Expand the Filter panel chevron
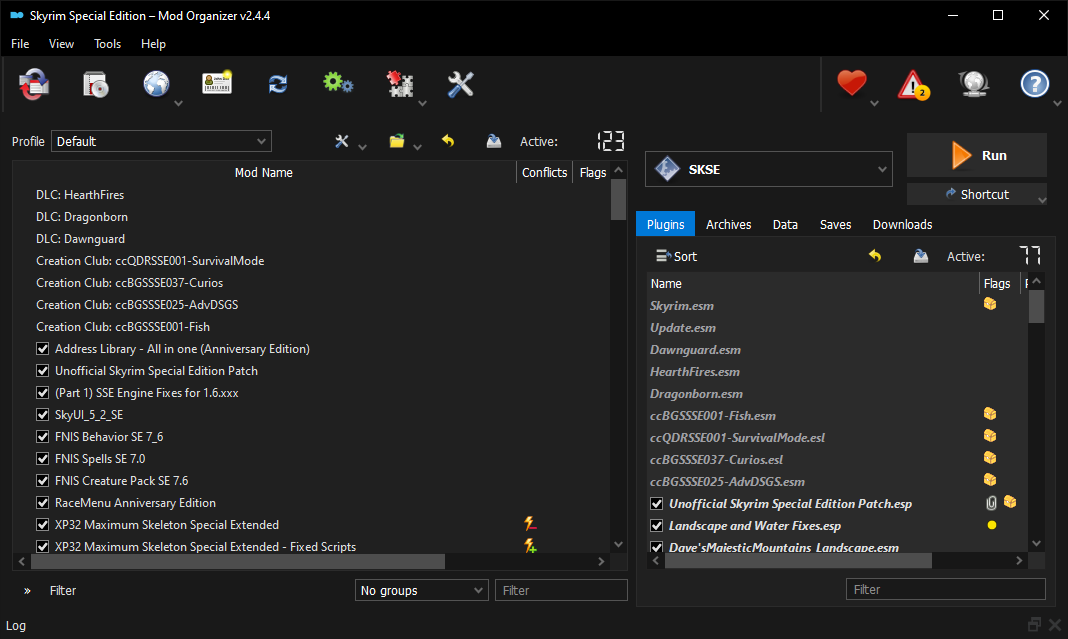The height and width of the screenshot is (639, 1068). (27, 591)
